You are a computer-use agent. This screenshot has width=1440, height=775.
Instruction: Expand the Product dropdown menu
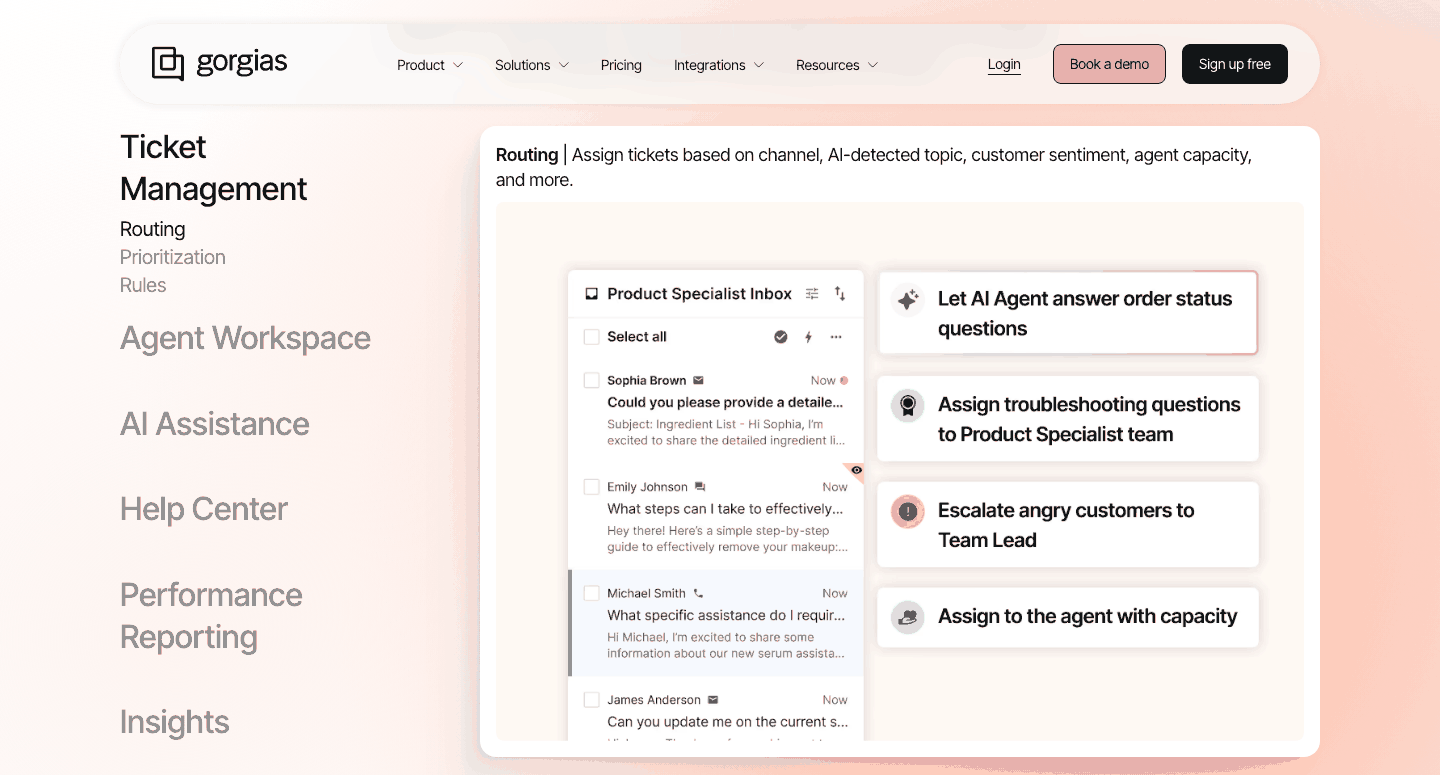pos(430,65)
